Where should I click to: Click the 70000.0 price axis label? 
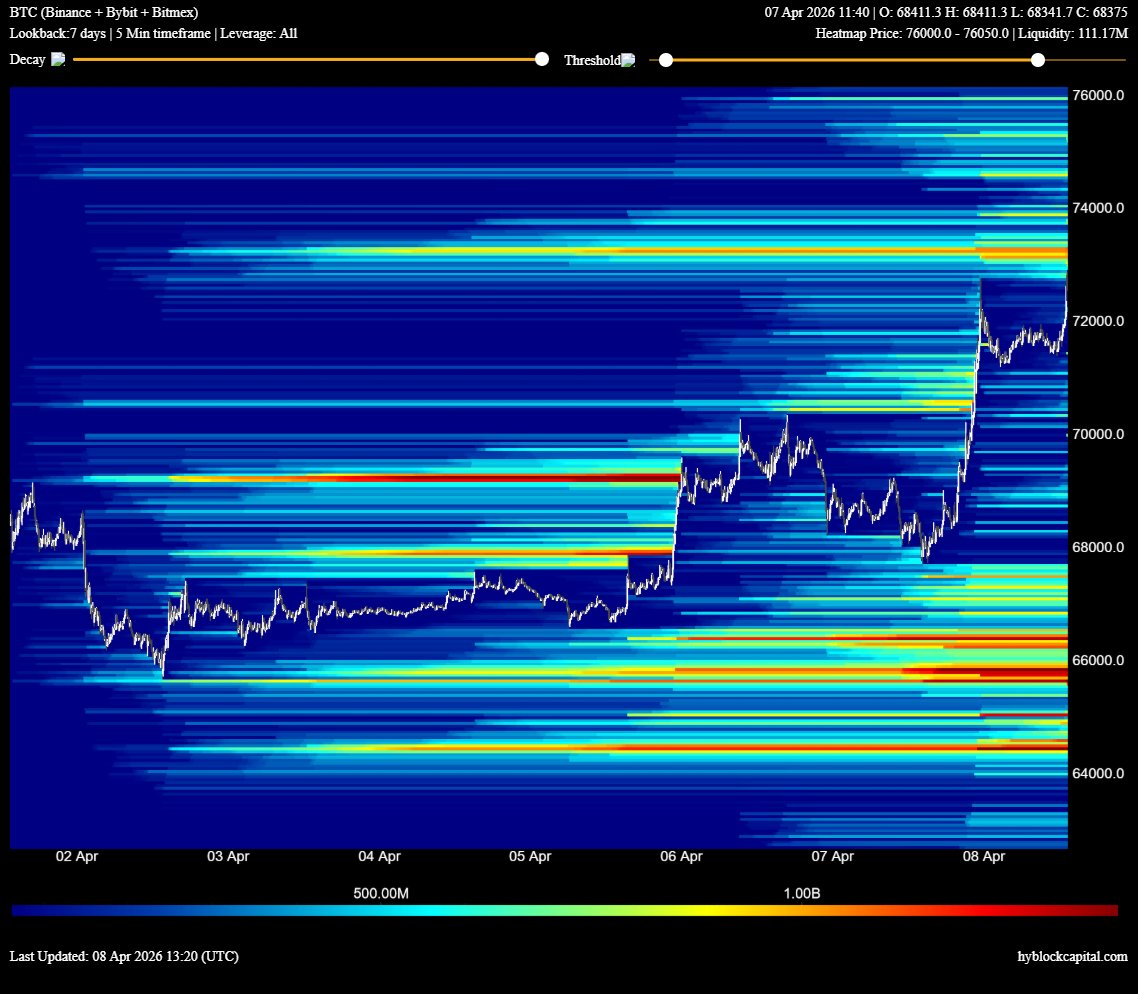click(1098, 435)
